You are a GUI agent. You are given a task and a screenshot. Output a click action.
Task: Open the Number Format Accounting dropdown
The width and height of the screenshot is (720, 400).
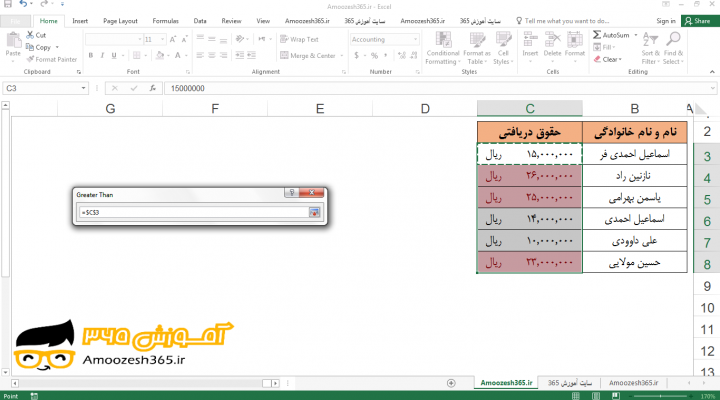(x=415, y=39)
